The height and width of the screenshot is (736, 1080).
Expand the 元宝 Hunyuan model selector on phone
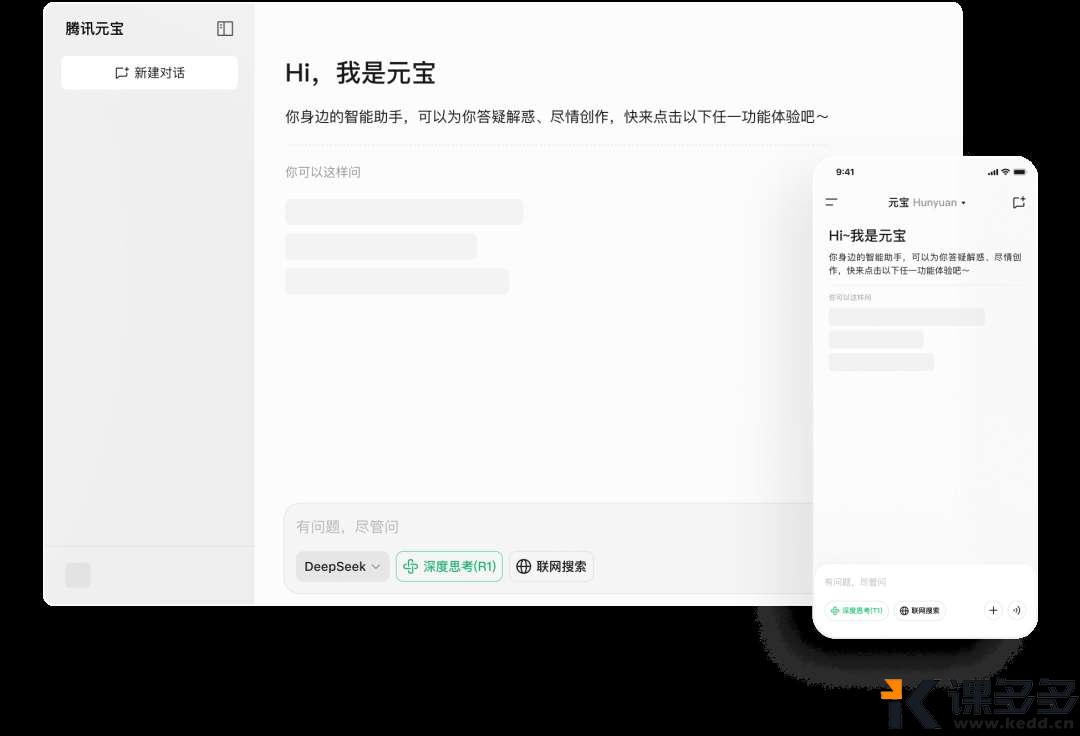(x=926, y=203)
